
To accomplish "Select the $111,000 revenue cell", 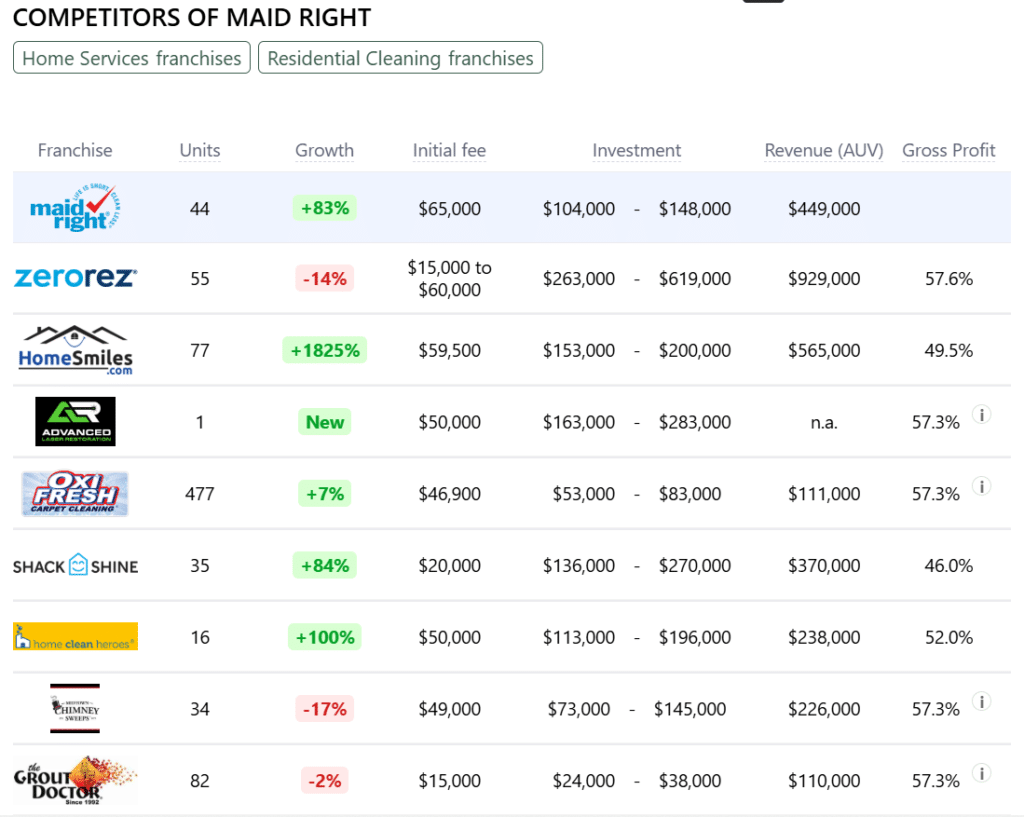I will tap(824, 494).
